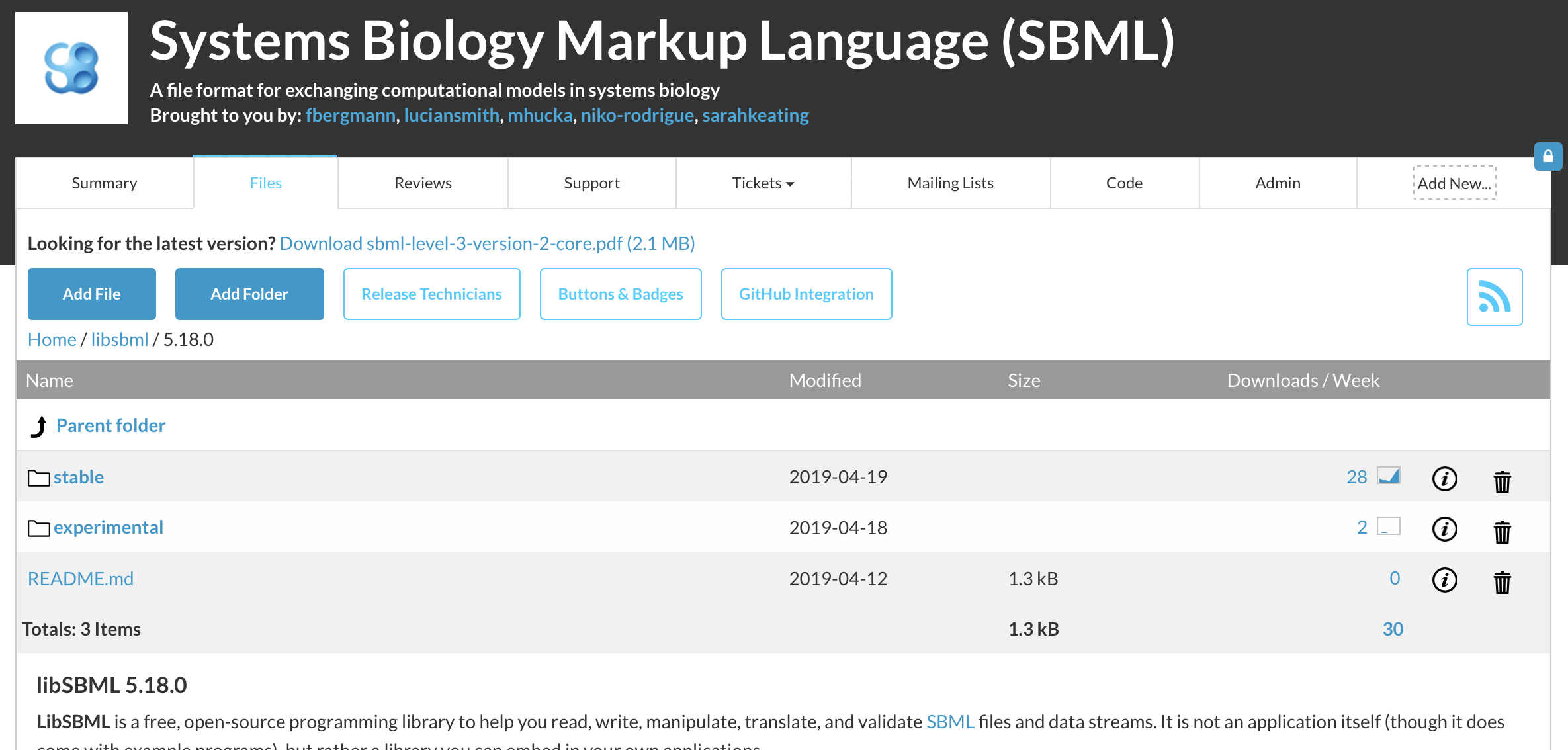This screenshot has width=1568, height=750.
Task: Open the Add New... tab option
Action: click(1454, 183)
